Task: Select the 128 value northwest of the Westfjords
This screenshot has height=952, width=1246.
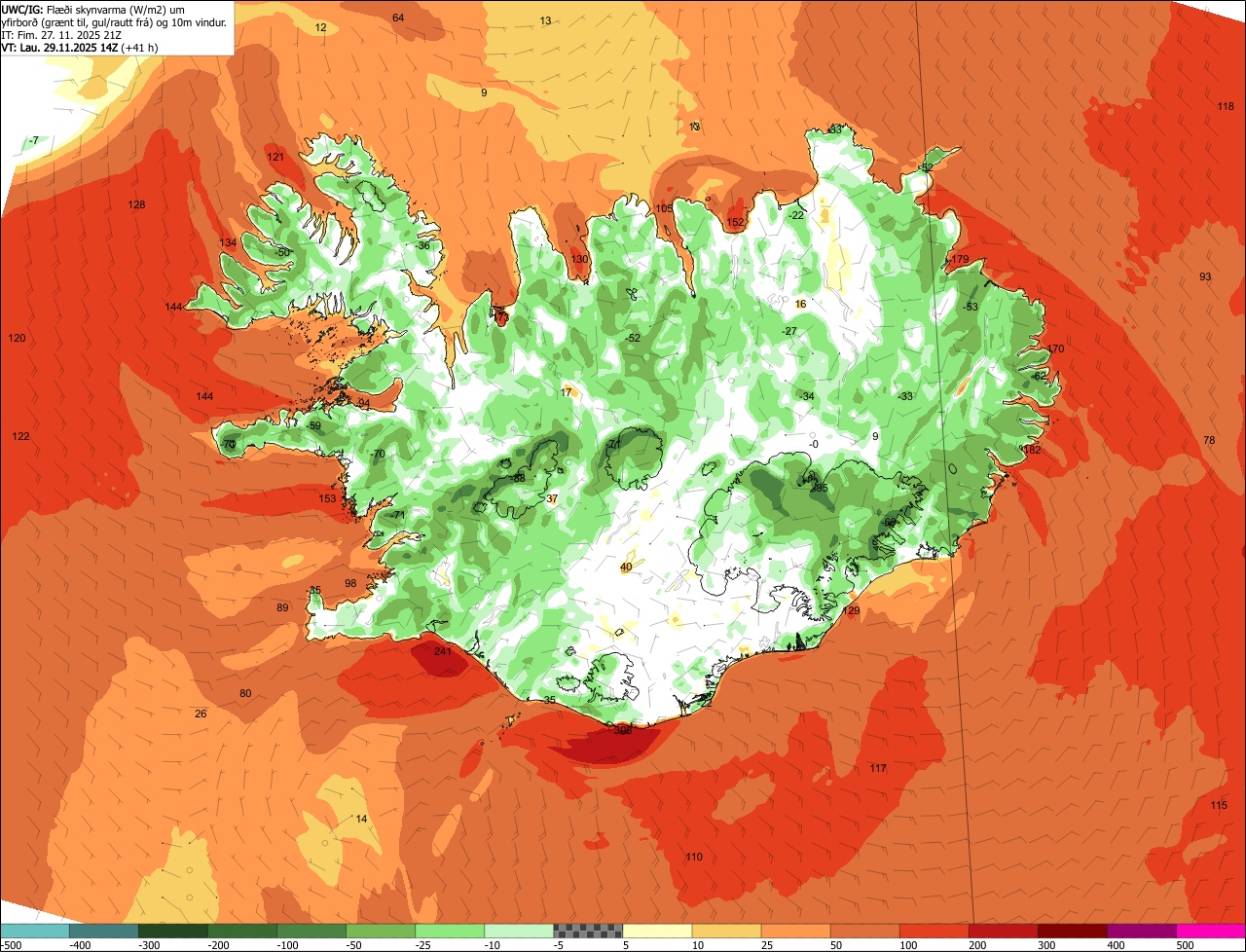Action: click(x=136, y=205)
